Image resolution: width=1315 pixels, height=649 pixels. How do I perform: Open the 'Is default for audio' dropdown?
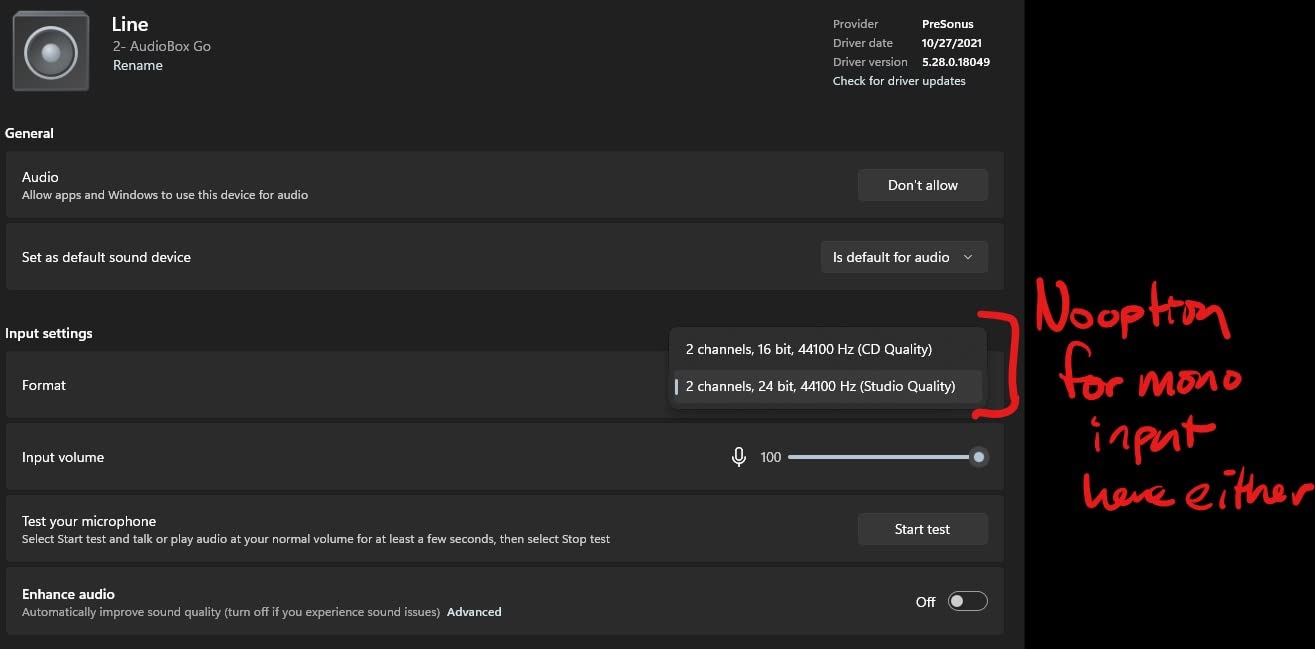click(904, 257)
